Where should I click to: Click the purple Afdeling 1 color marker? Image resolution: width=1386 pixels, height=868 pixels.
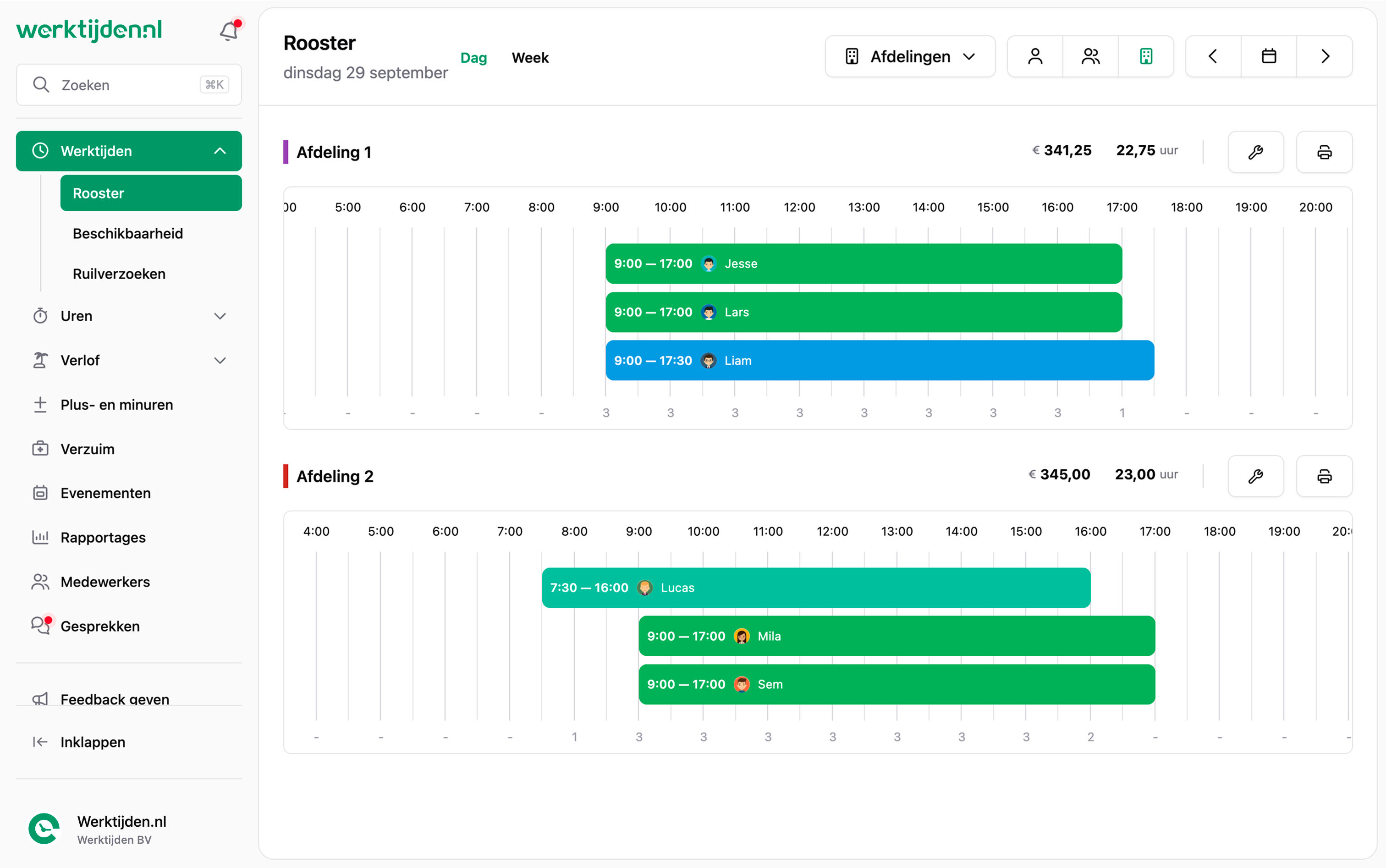286,152
